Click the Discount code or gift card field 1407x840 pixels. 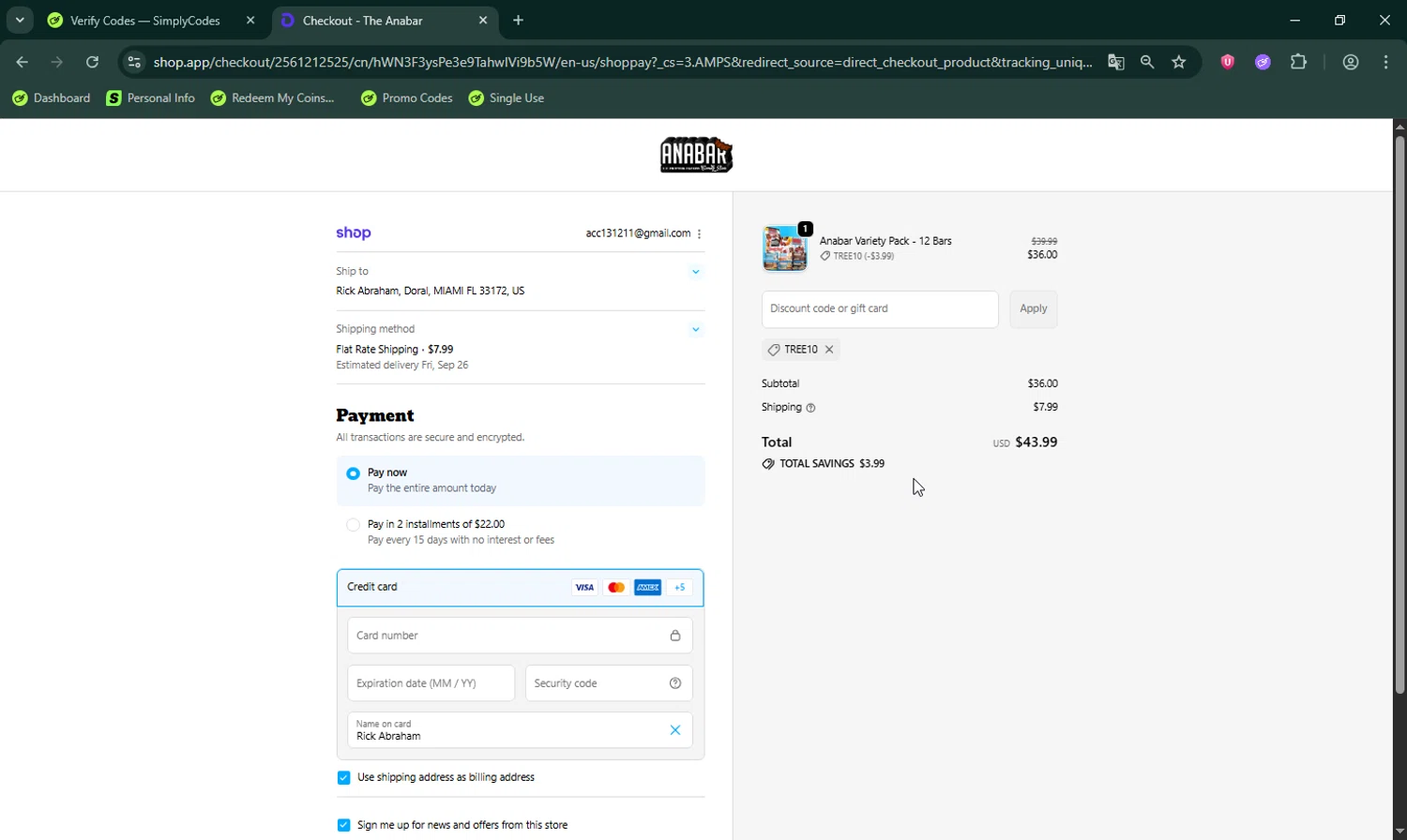(880, 309)
